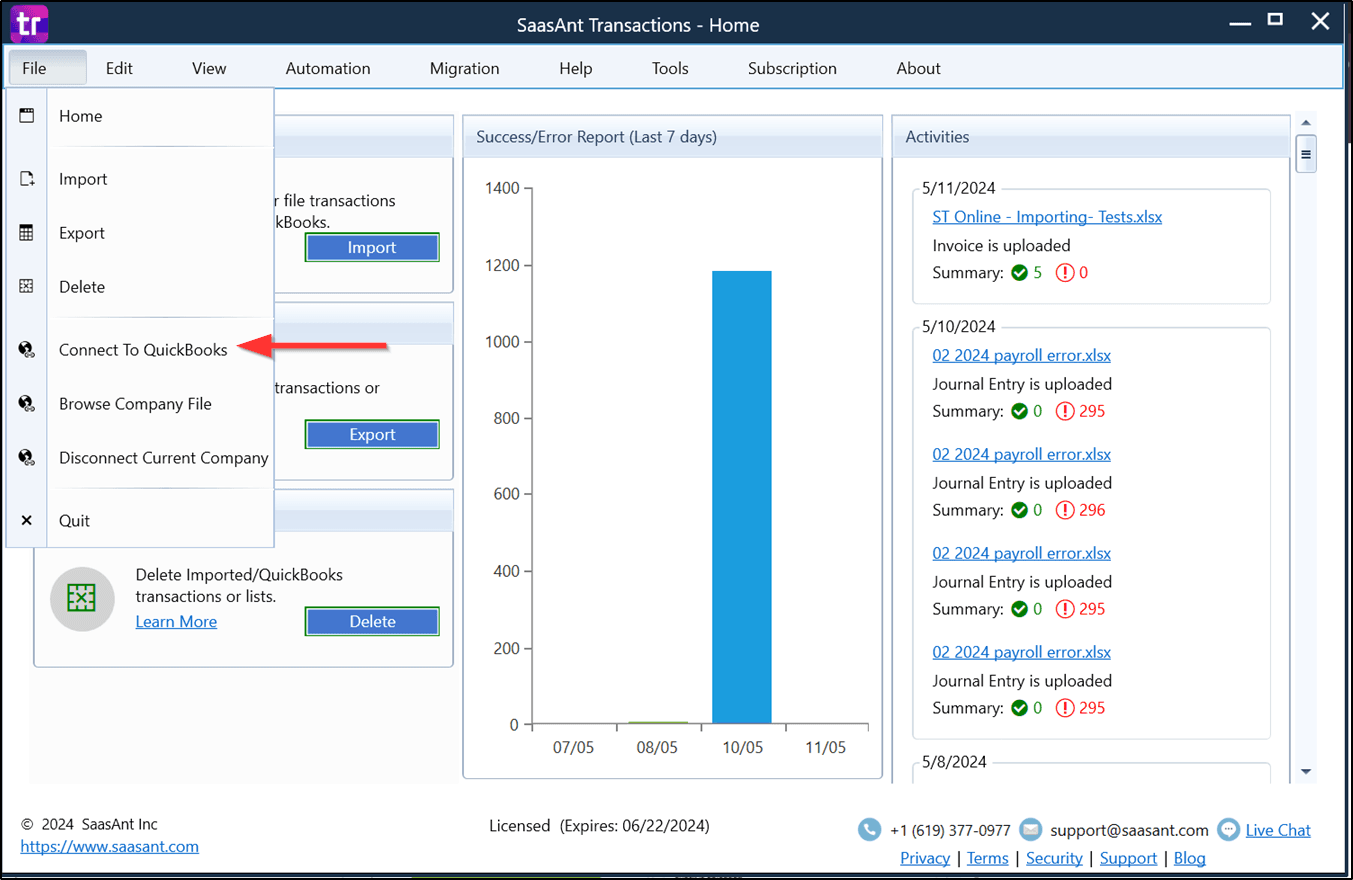Click the email envelope icon in footer
The height and width of the screenshot is (880, 1353).
click(1031, 830)
